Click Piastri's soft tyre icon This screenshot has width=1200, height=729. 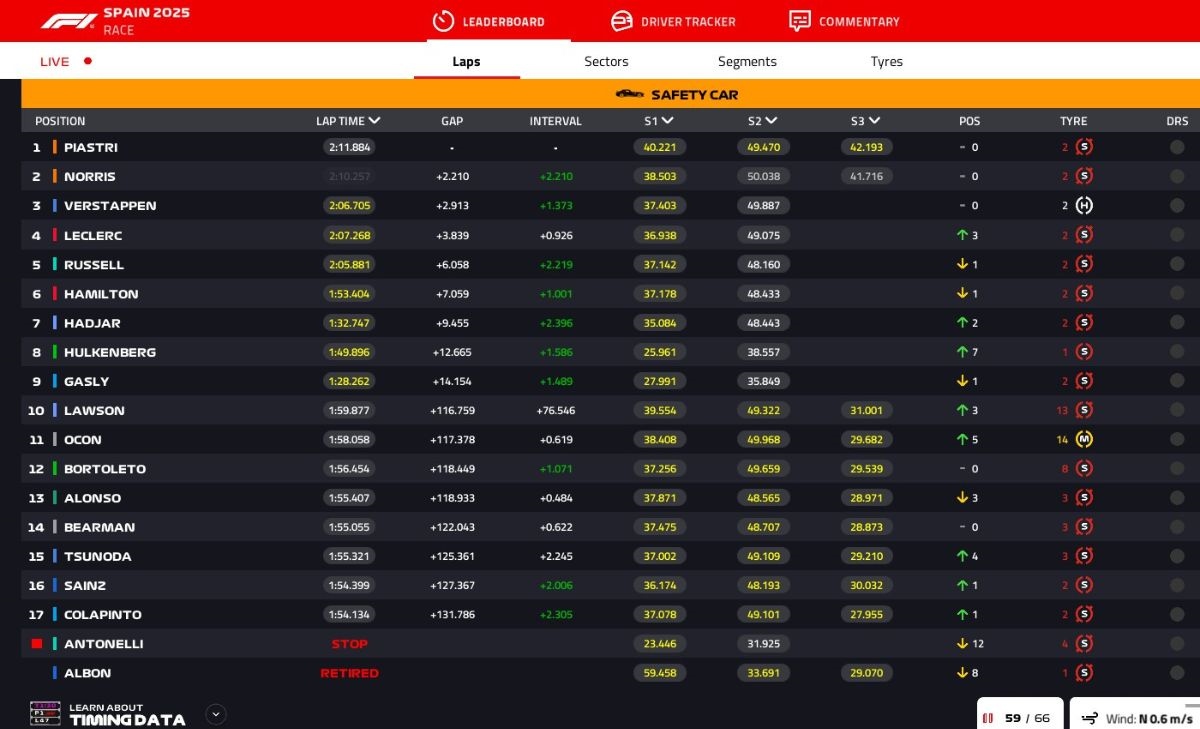tap(1084, 147)
